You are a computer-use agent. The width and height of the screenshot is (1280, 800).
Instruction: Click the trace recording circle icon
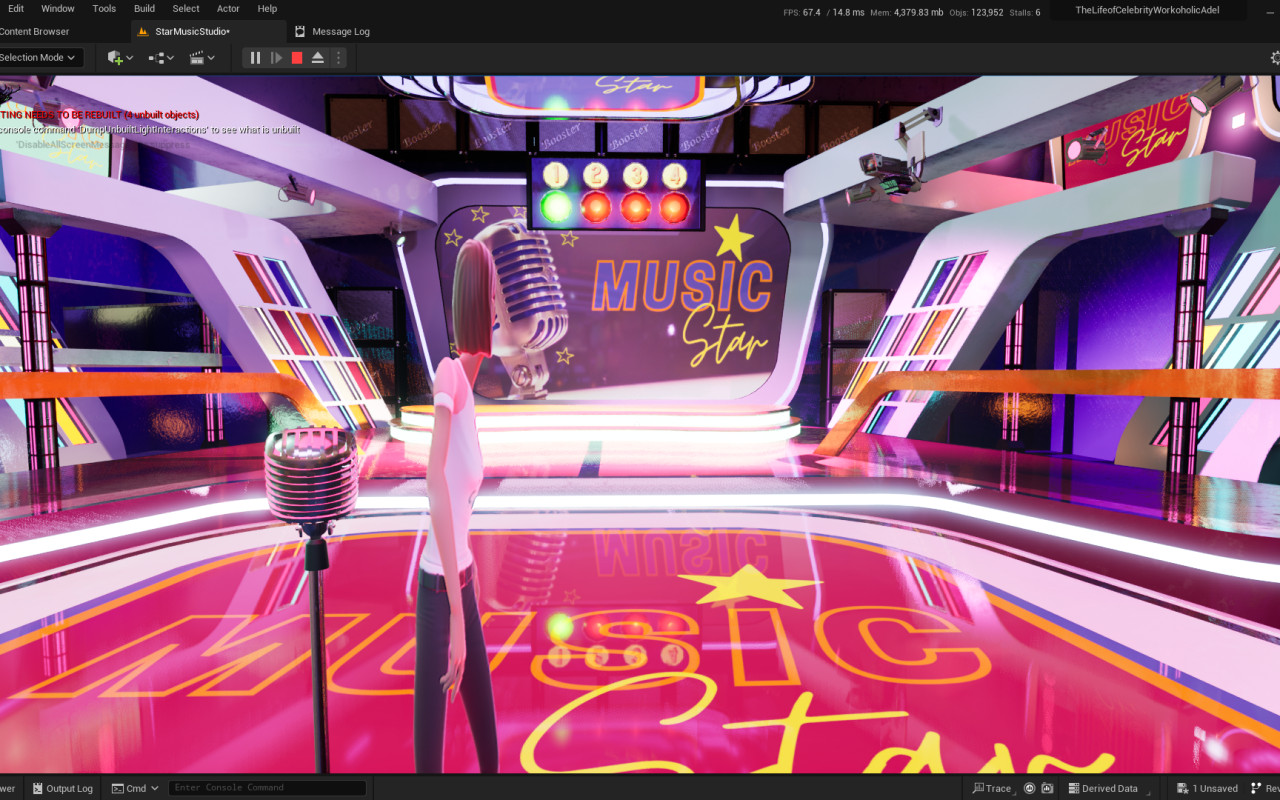[x=1030, y=788]
